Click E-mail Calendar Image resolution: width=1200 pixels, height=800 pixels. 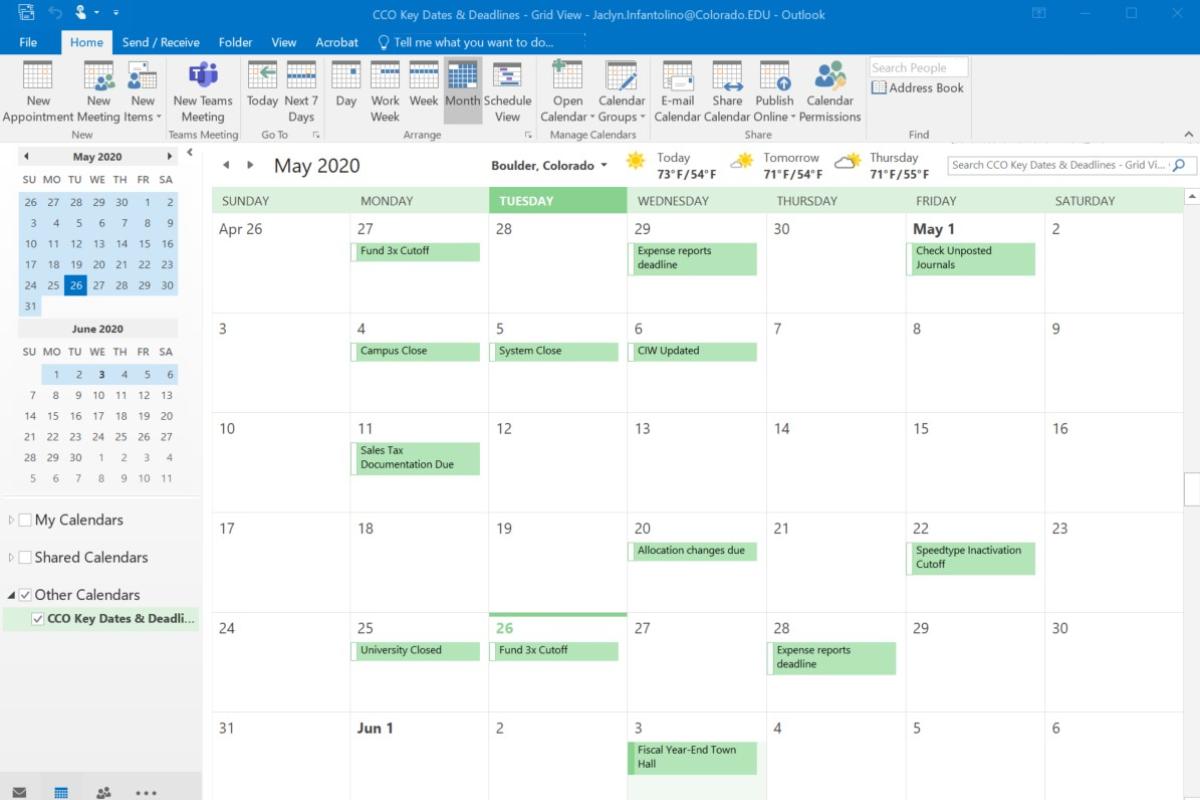tap(677, 92)
